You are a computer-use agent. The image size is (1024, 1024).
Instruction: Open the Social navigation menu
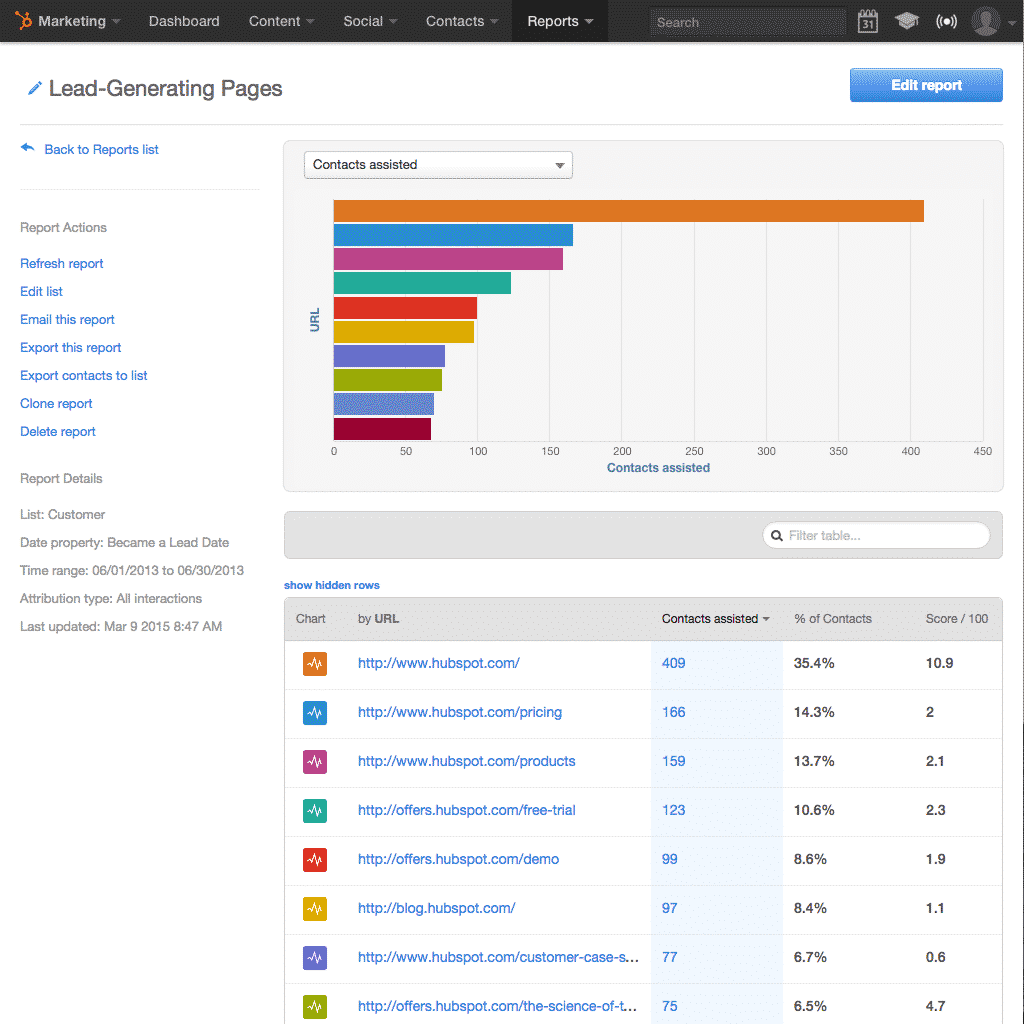tap(369, 21)
